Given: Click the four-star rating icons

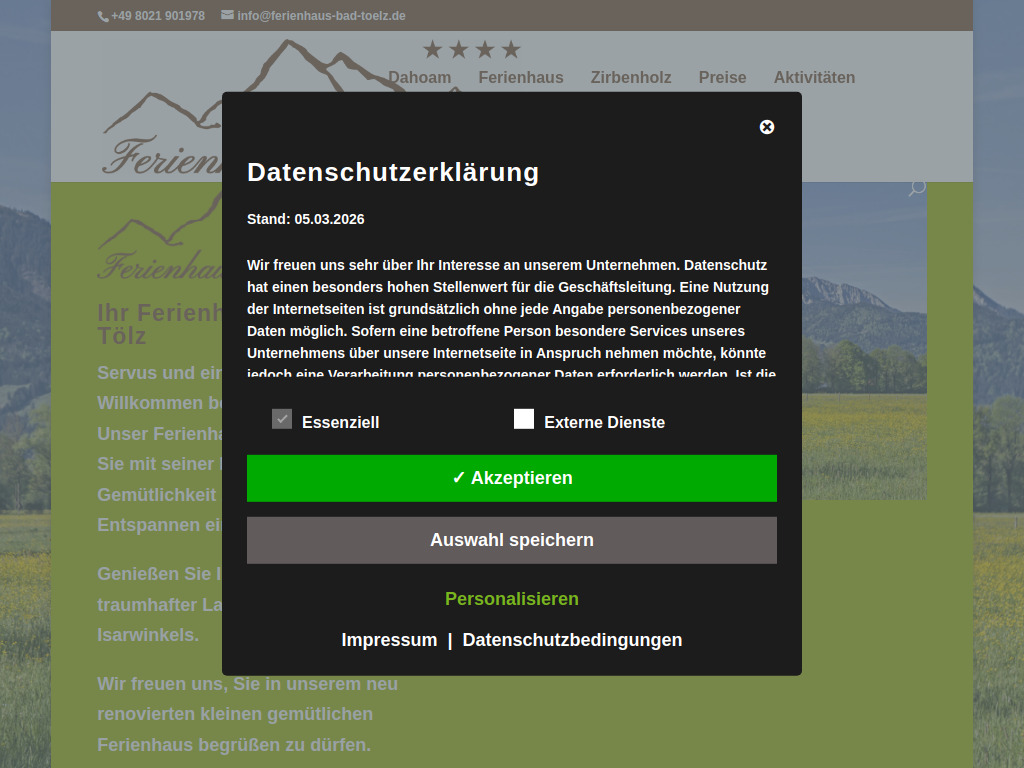Looking at the screenshot, I should coord(472,48).
